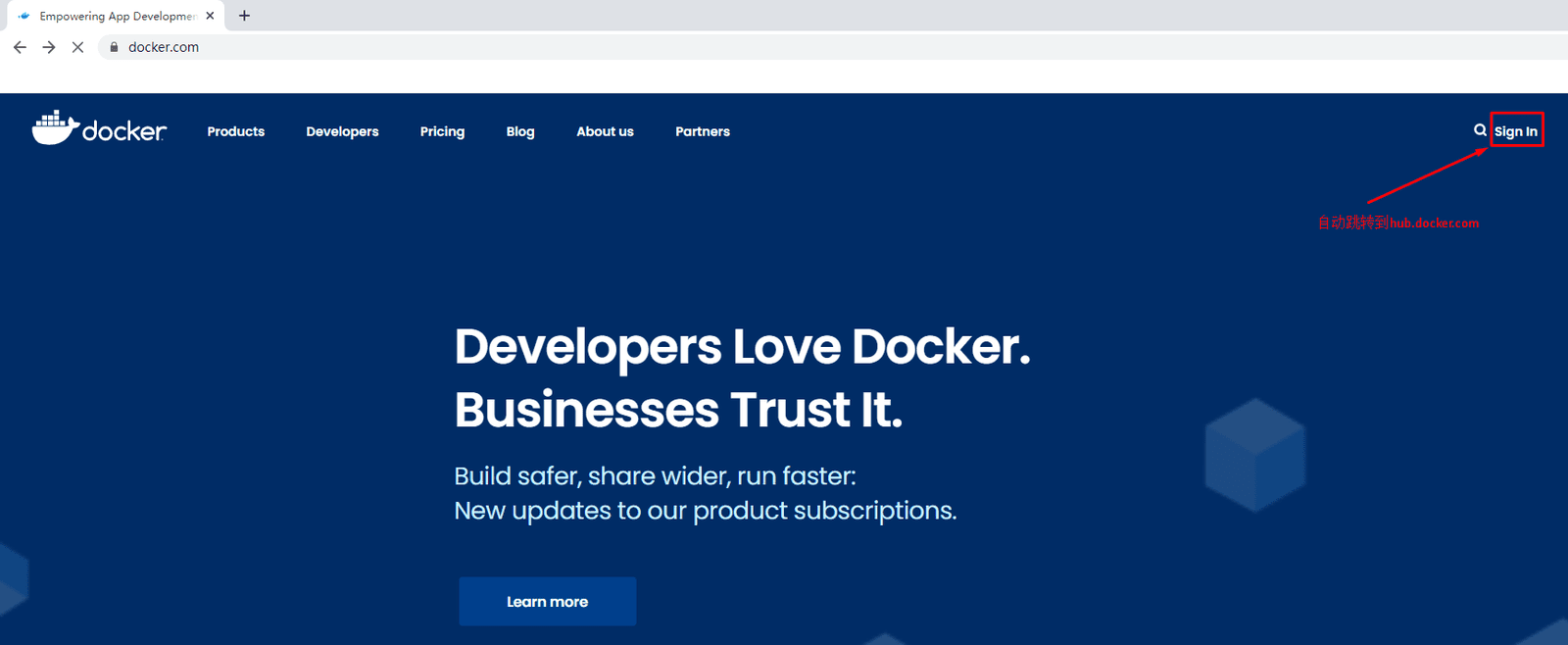The height and width of the screenshot is (645, 1568).
Task: Open the About us menu
Action: point(605,131)
